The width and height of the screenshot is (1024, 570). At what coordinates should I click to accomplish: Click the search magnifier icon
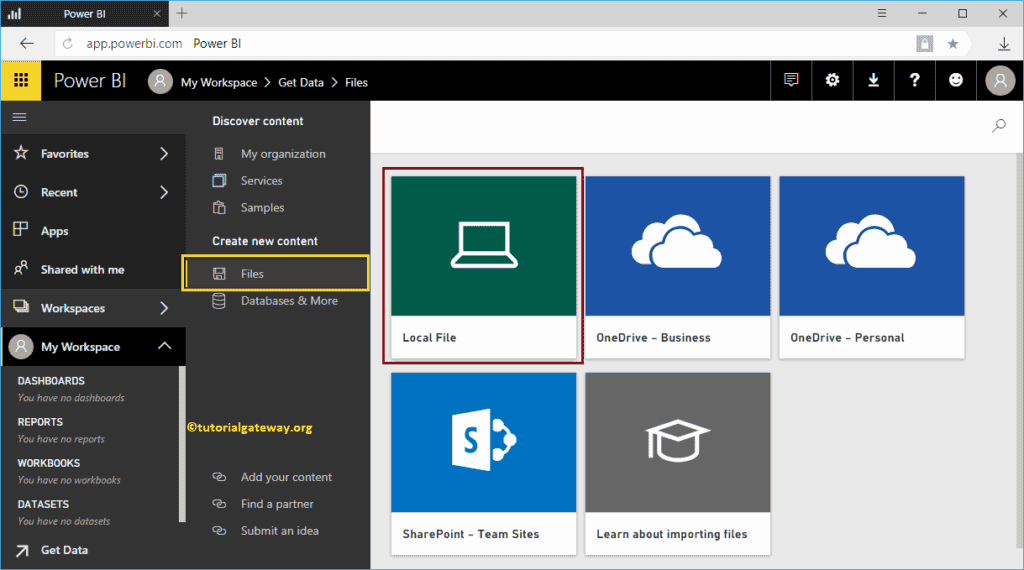point(999,125)
